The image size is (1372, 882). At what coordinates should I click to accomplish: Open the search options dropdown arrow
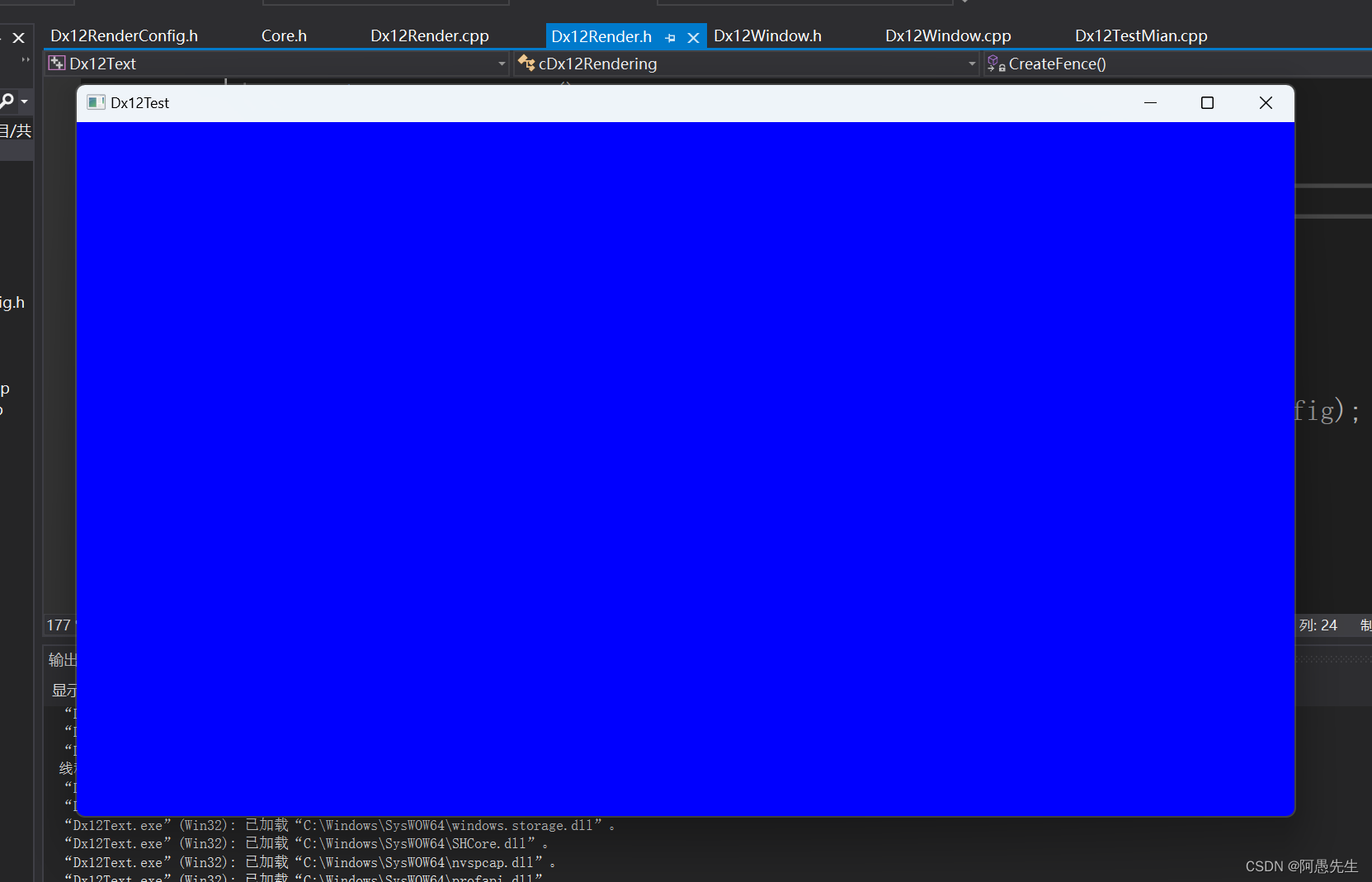click(23, 101)
